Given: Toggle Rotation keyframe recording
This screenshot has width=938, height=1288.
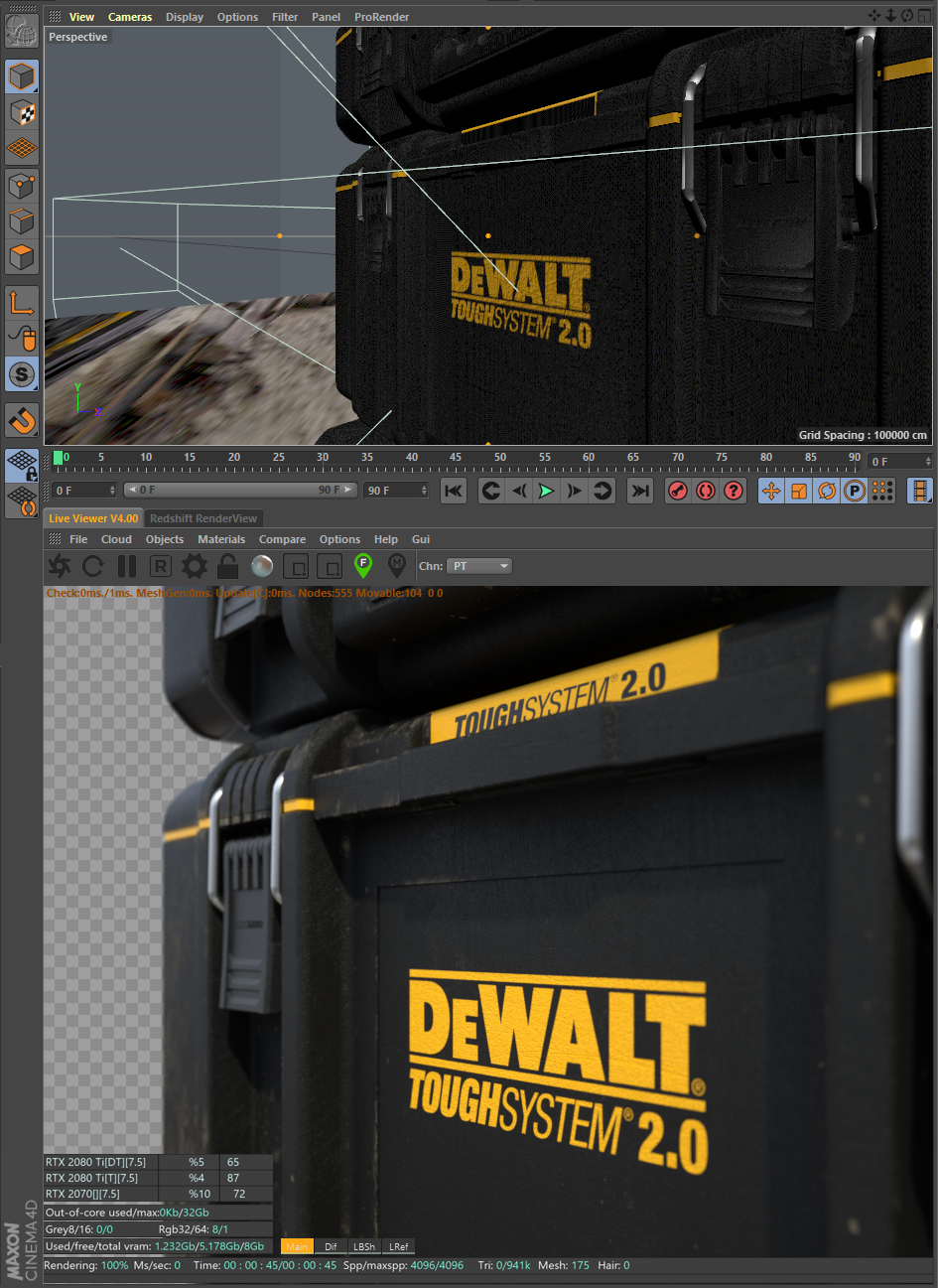Looking at the screenshot, I should tap(827, 491).
